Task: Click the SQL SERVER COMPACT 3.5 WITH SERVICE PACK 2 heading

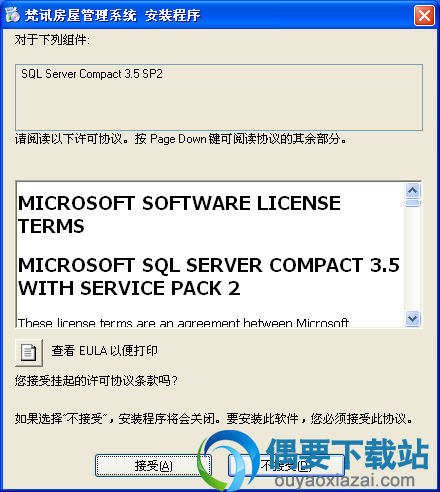Action: [209, 277]
